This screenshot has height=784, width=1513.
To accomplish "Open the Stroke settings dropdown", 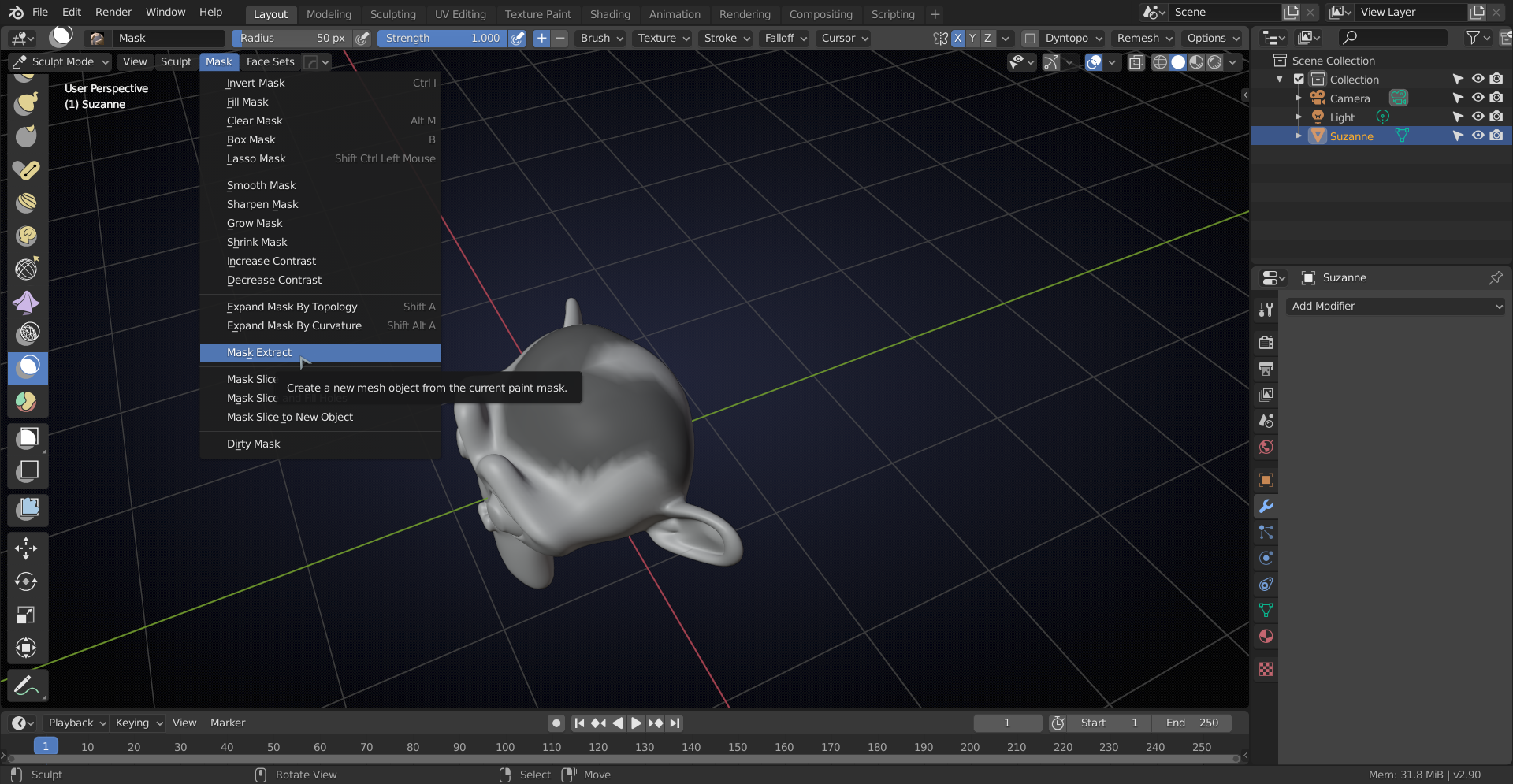I will (x=727, y=38).
